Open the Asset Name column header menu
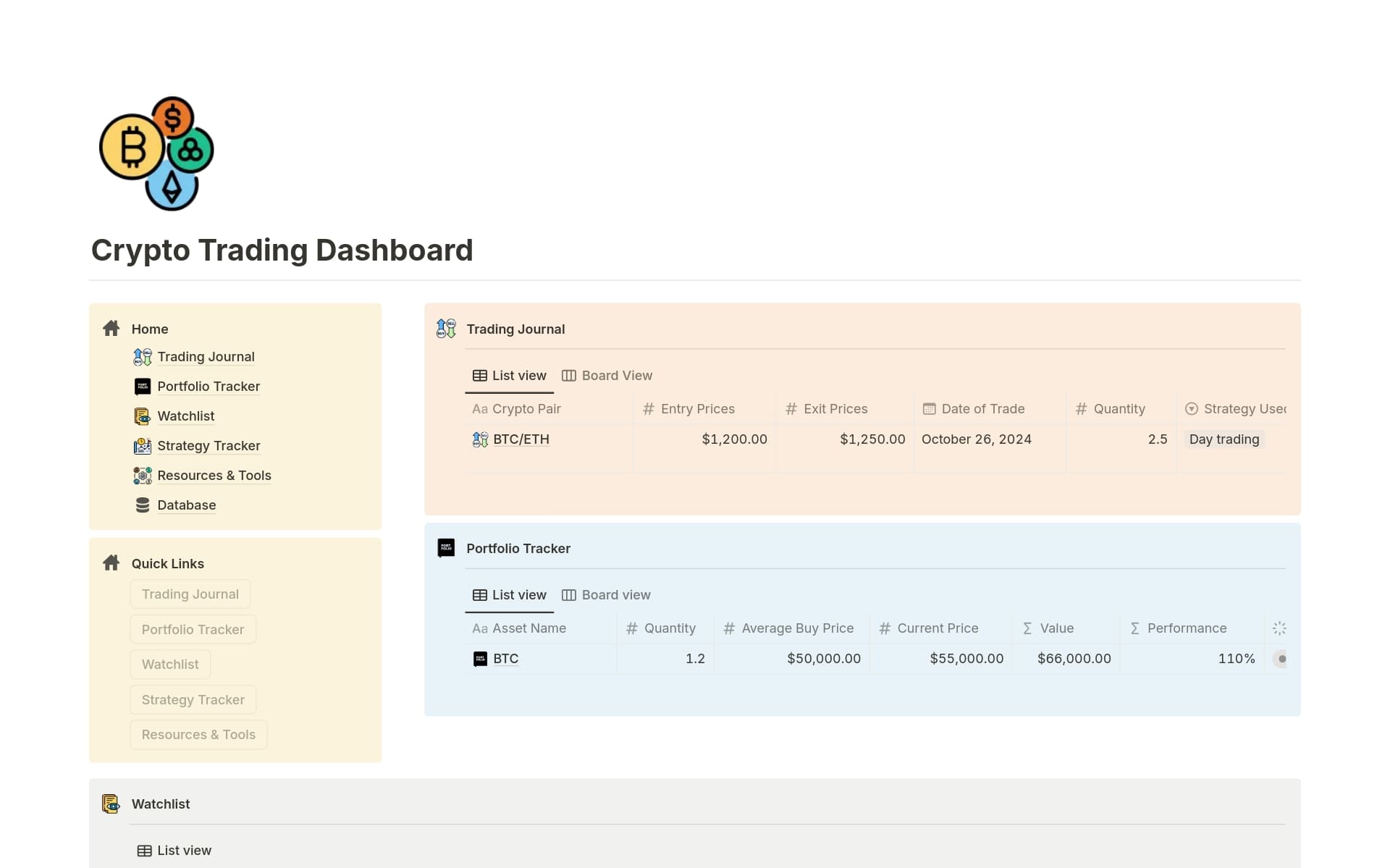This screenshot has width=1390, height=868. coord(528,628)
